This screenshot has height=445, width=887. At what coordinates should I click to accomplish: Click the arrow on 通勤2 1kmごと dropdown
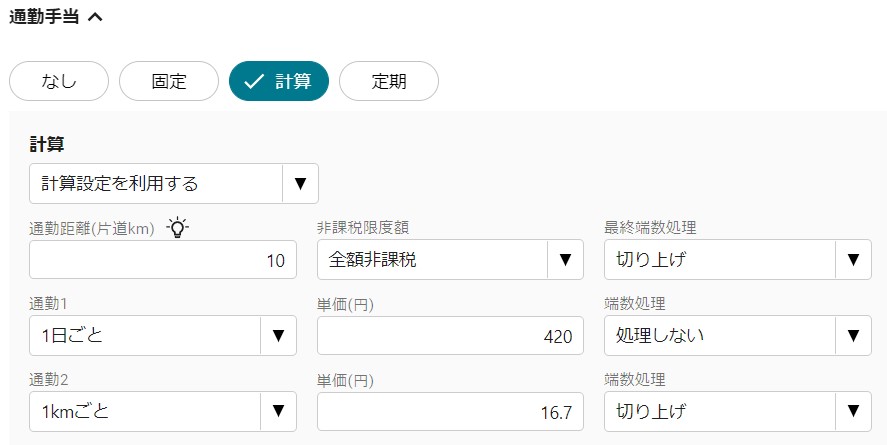pos(278,411)
